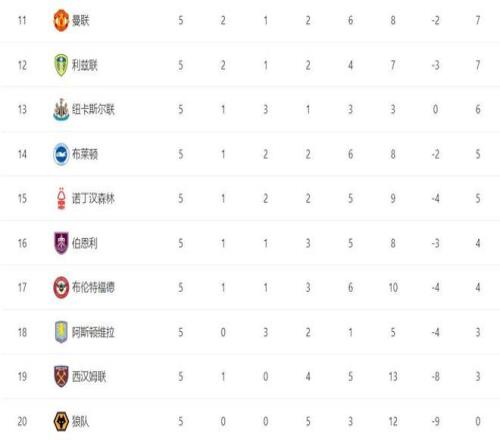Click goal difference -9 for 狼队
500x440 pixels.
click(435, 421)
